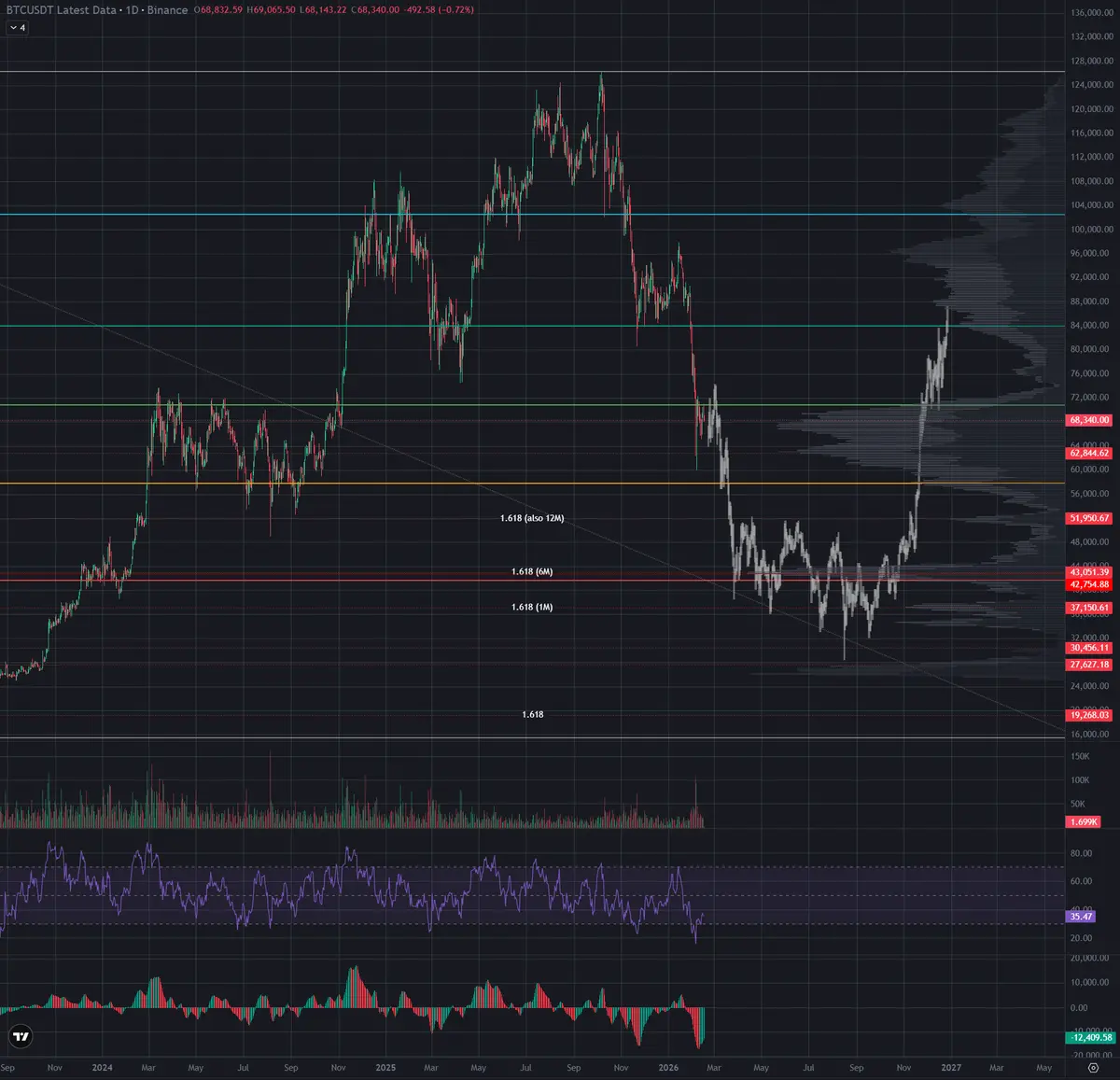Click the TradingView logo badge
Viewport: 1120px width, 1080px height.
pyautogui.click(x=21, y=1036)
